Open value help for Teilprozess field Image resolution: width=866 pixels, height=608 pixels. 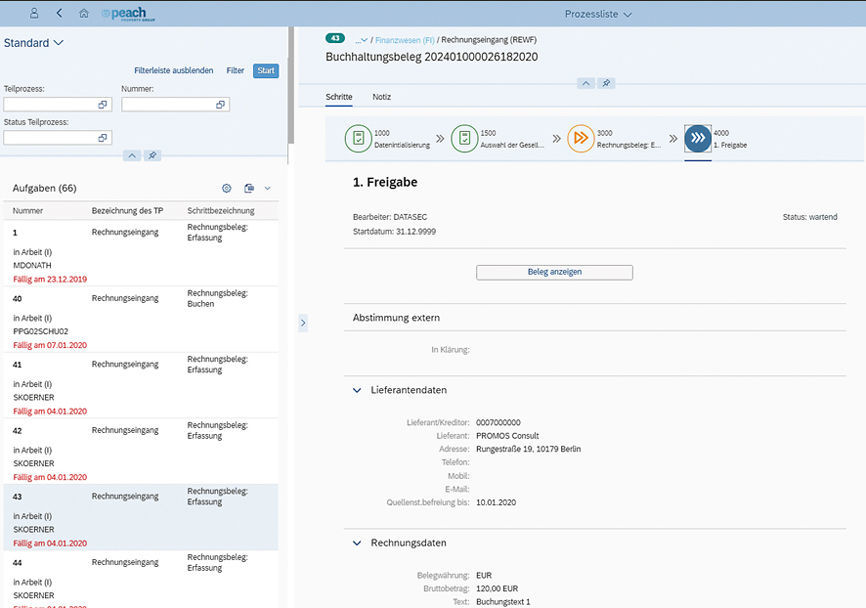click(102, 104)
